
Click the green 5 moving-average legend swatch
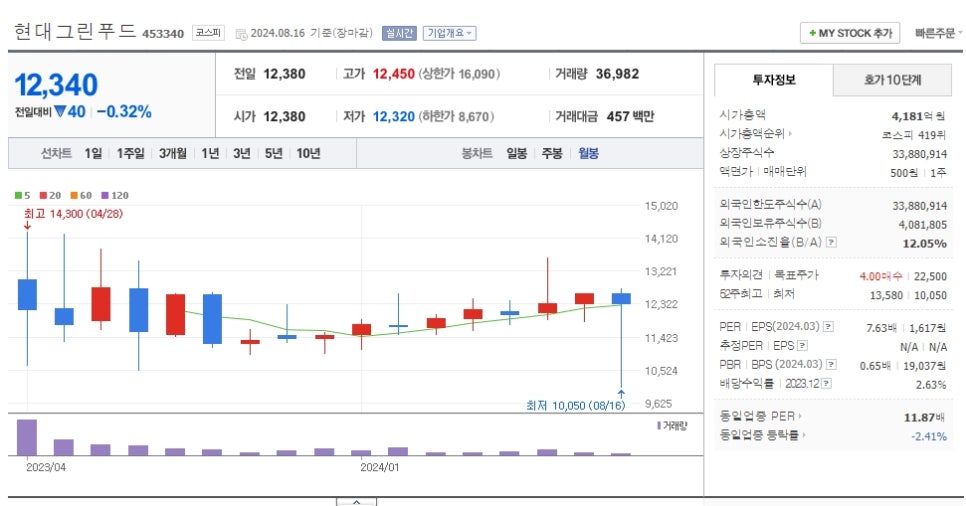click(18, 195)
